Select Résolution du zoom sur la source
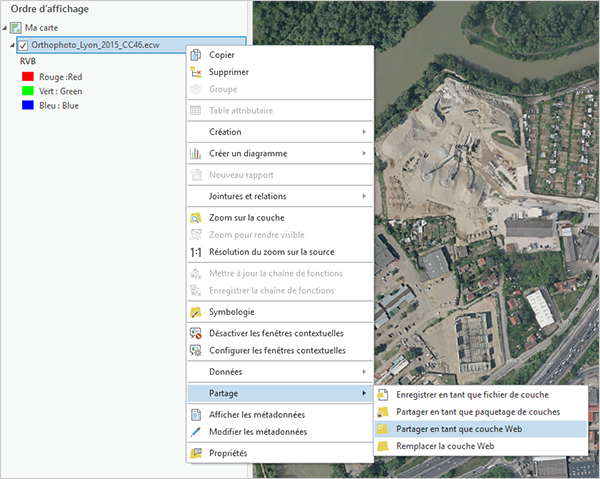 pos(280,252)
